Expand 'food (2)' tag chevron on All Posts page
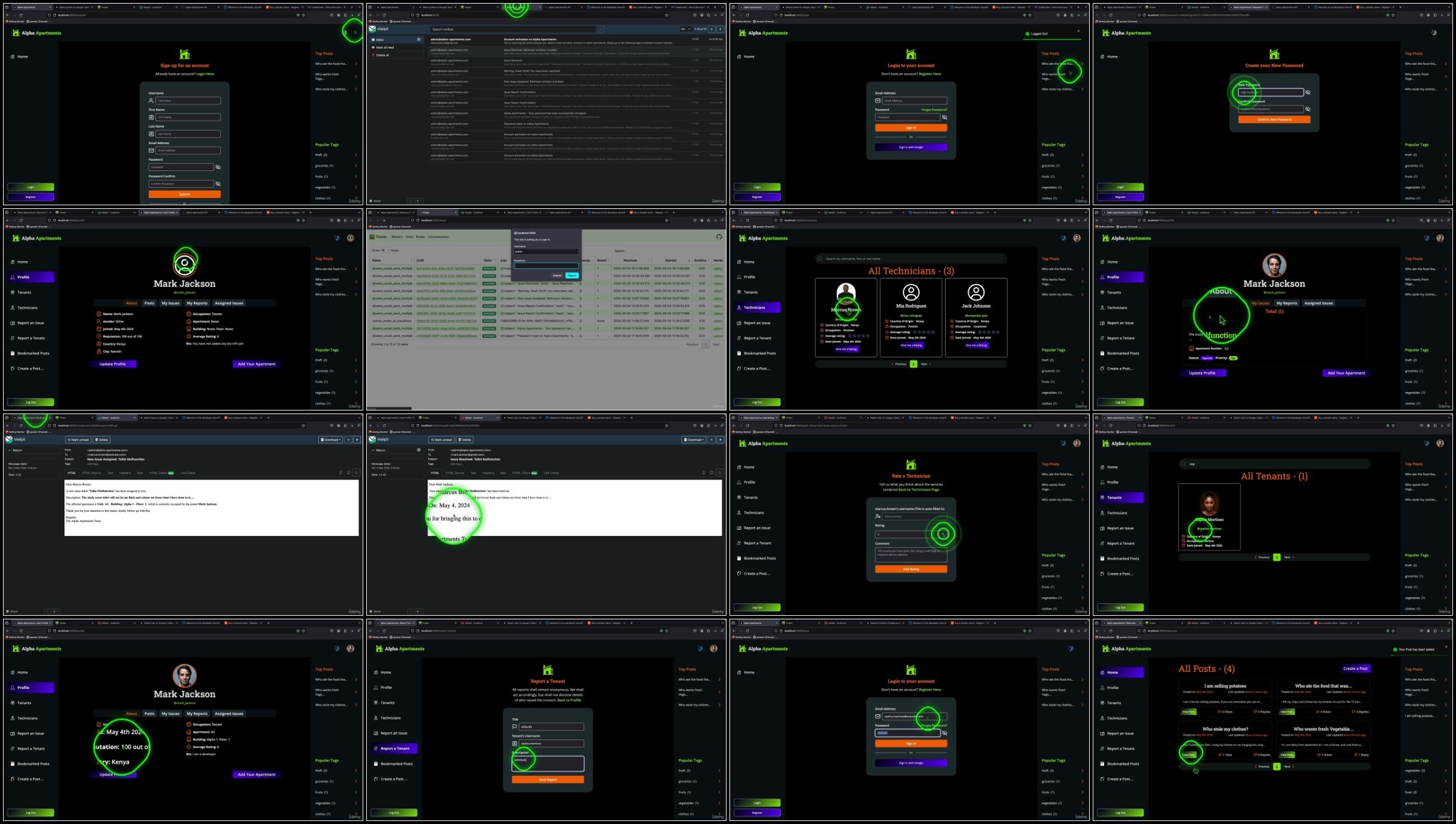1456x824 pixels. [1446, 792]
